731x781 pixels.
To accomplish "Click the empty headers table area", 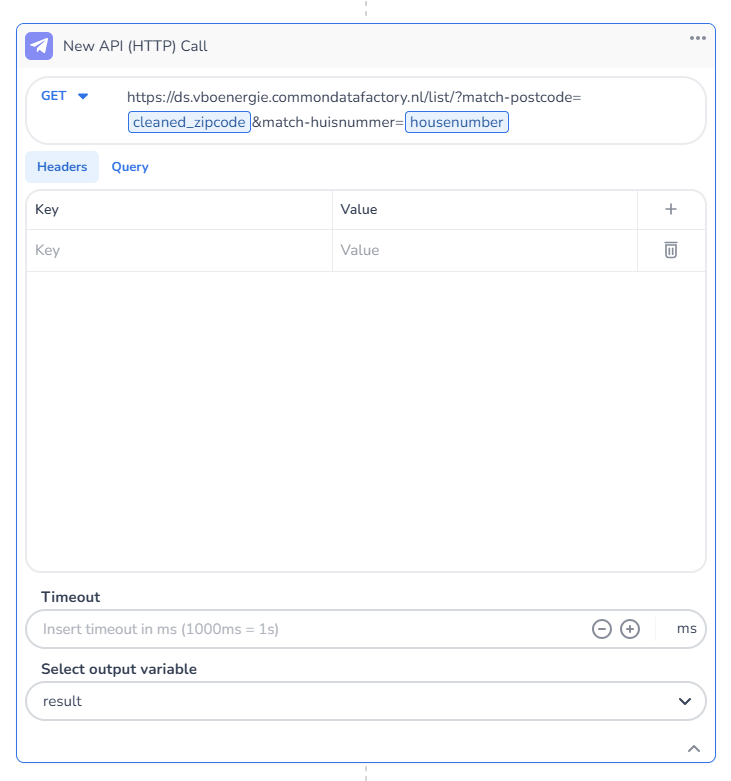I will pyautogui.click(x=365, y=420).
